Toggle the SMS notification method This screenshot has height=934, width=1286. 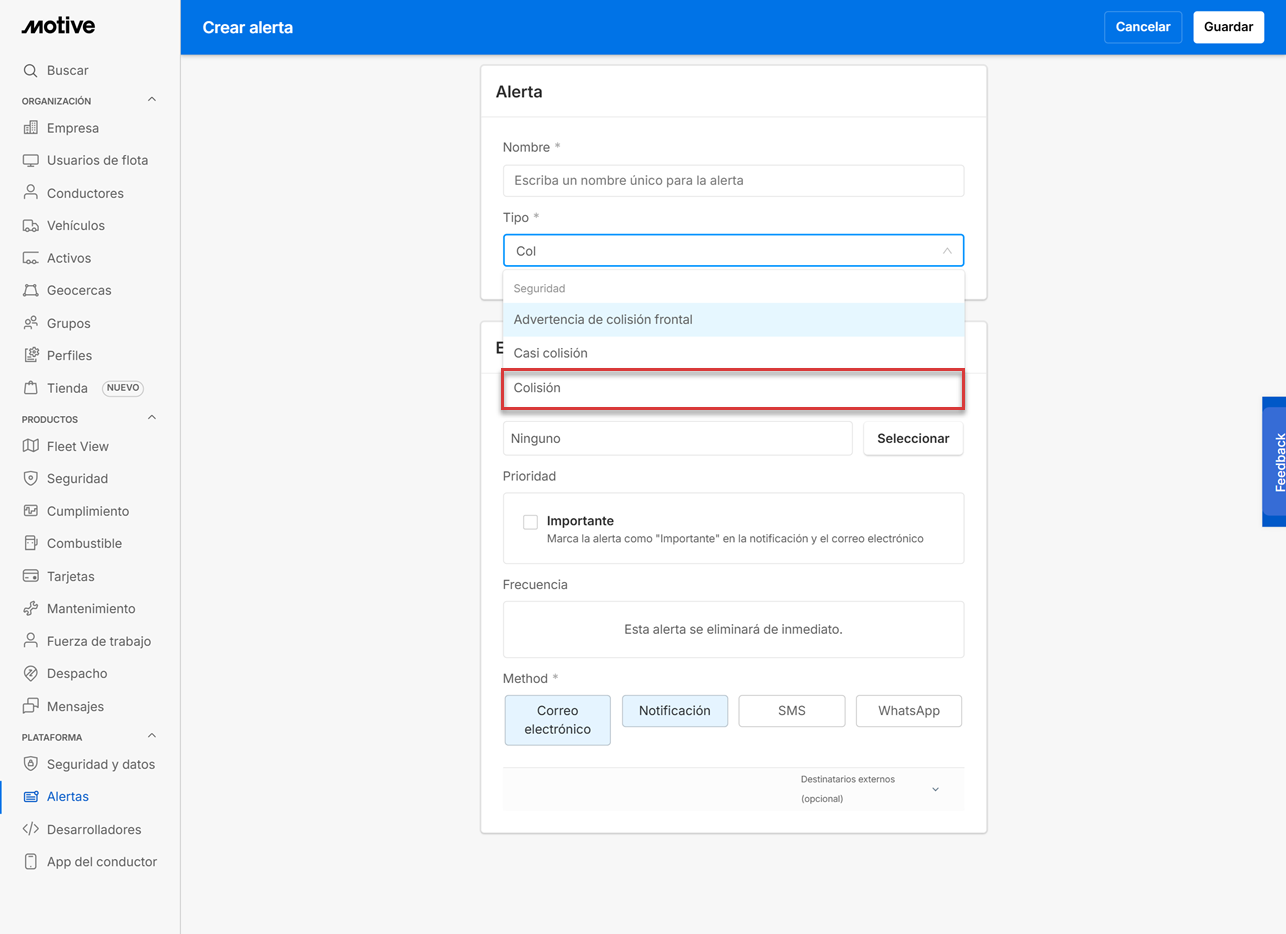click(x=791, y=711)
